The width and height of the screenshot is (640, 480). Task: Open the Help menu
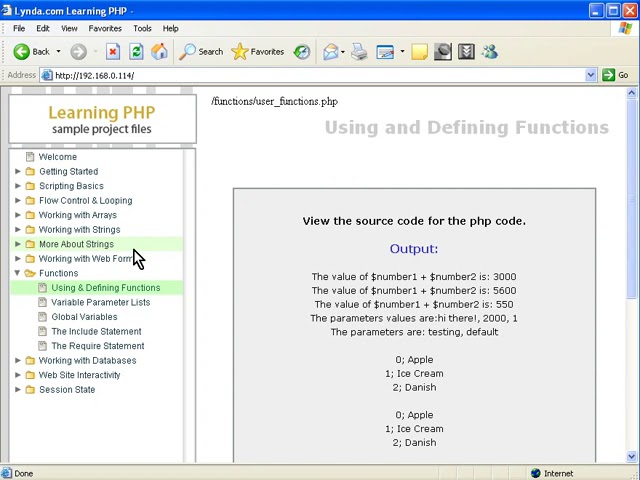coord(171,28)
